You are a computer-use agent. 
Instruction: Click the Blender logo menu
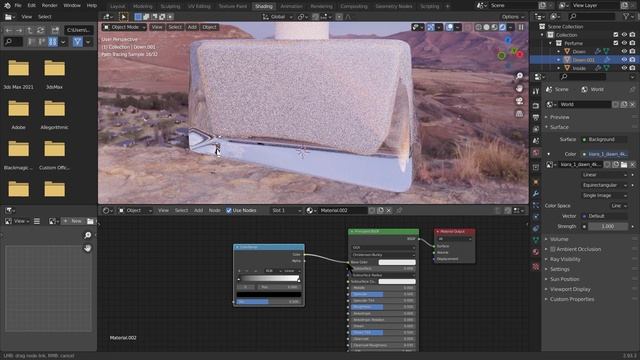pyautogui.click(x=7, y=6)
